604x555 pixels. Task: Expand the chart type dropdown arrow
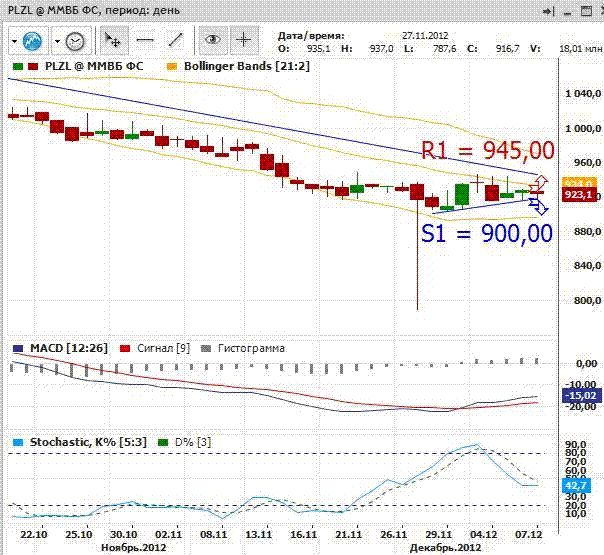(14, 40)
